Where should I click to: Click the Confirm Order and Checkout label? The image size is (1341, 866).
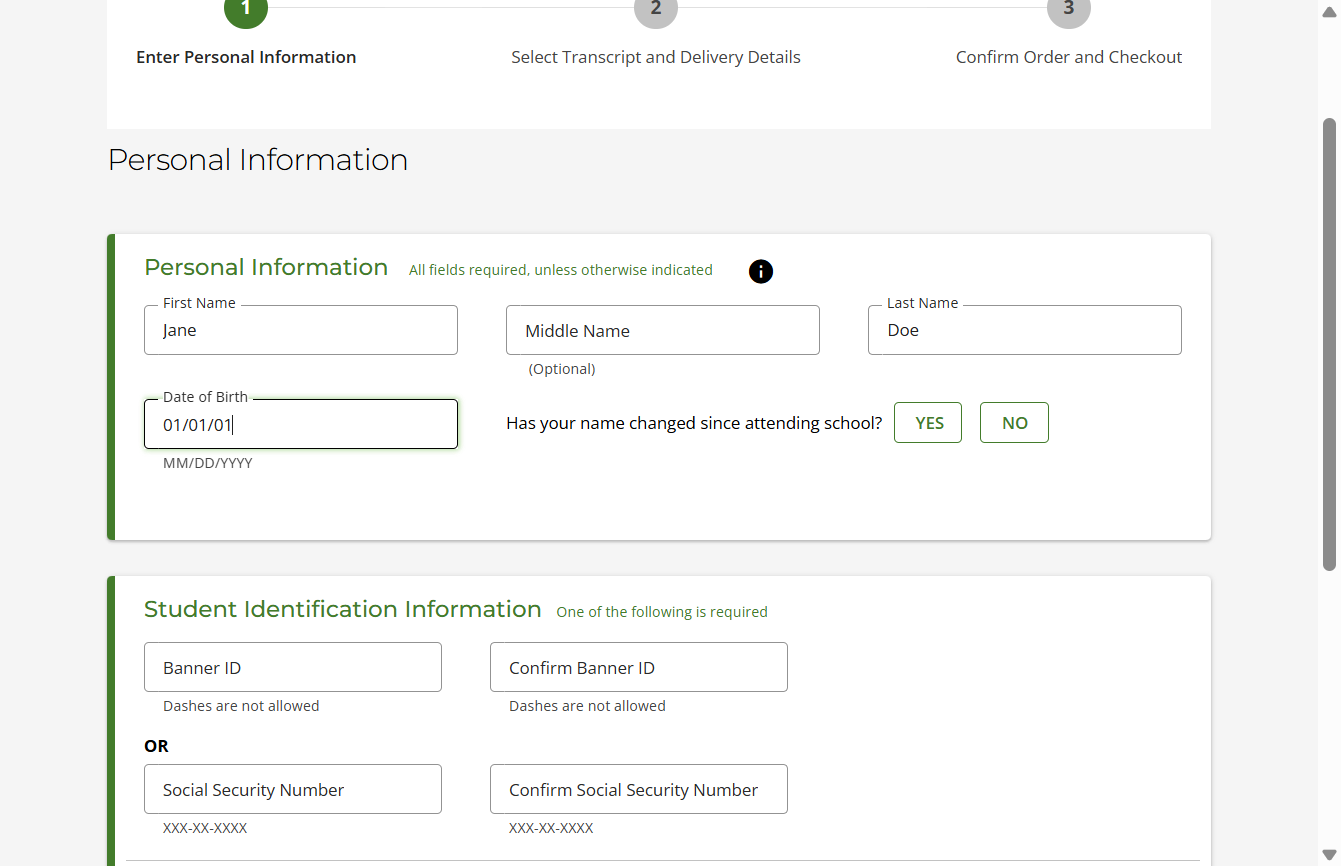(x=1069, y=57)
